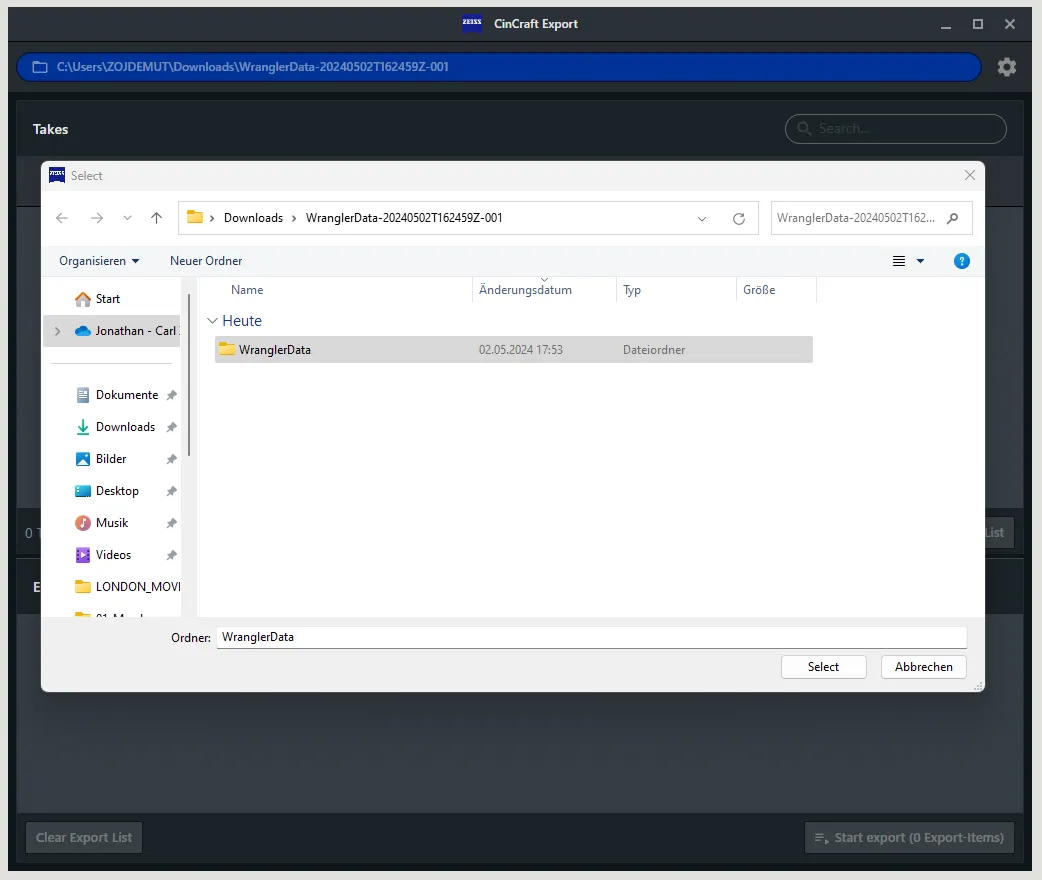Click WranglerData-20240502T162459Z-001 breadcrumb segment
1042x880 pixels.
(404, 218)
